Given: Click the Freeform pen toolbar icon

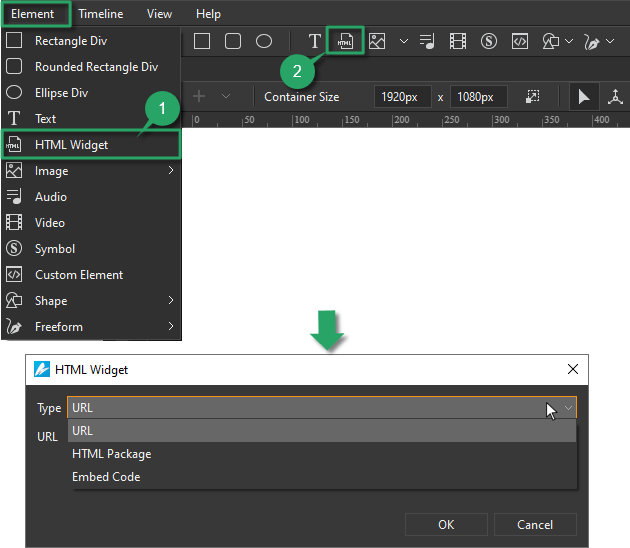Looking at the screenshot, I should pyautogui.click(x=592, y=41).
